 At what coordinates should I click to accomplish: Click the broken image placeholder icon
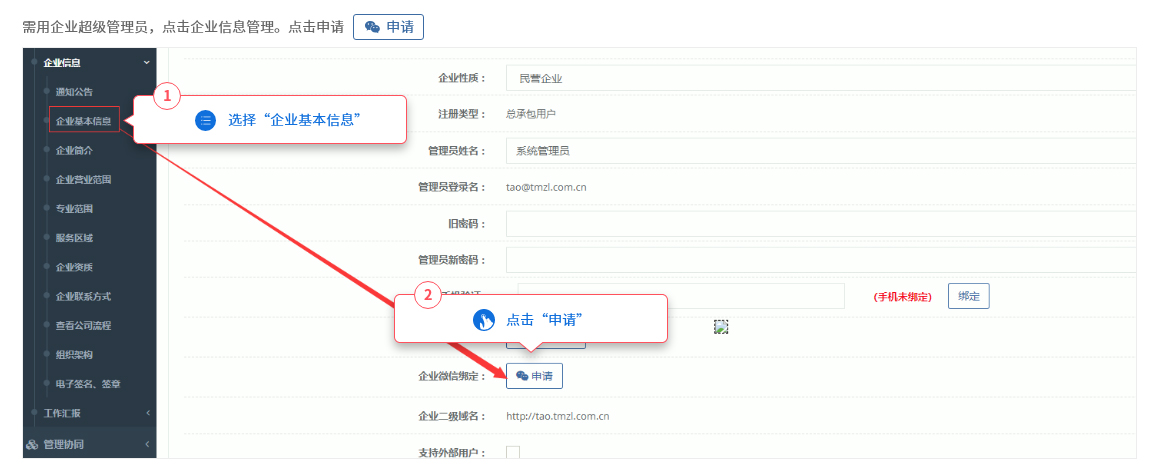722,327
